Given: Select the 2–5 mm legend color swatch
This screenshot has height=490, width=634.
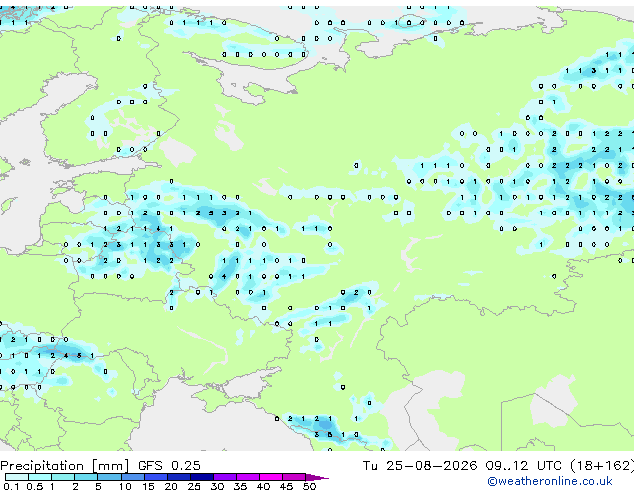Looking at the screenshot, I should pyautogui.click(x=86, y=477).
